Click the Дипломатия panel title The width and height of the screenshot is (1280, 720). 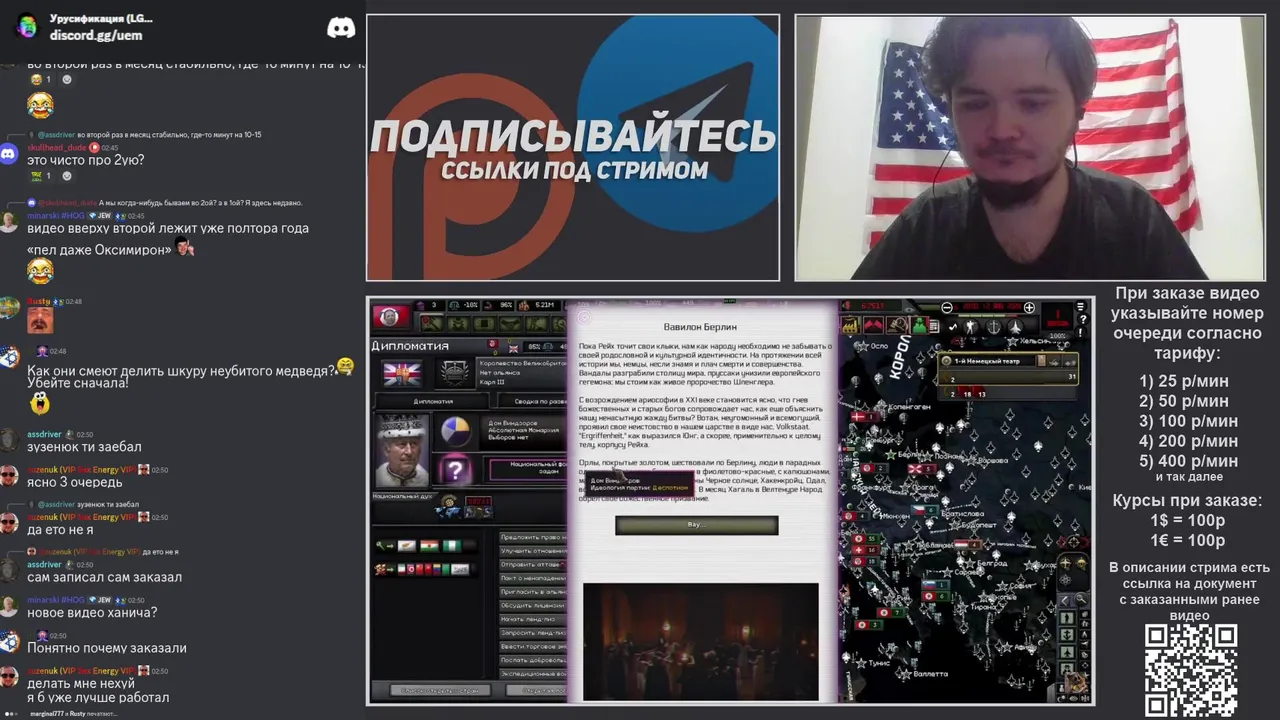click(x=410, y=346)
